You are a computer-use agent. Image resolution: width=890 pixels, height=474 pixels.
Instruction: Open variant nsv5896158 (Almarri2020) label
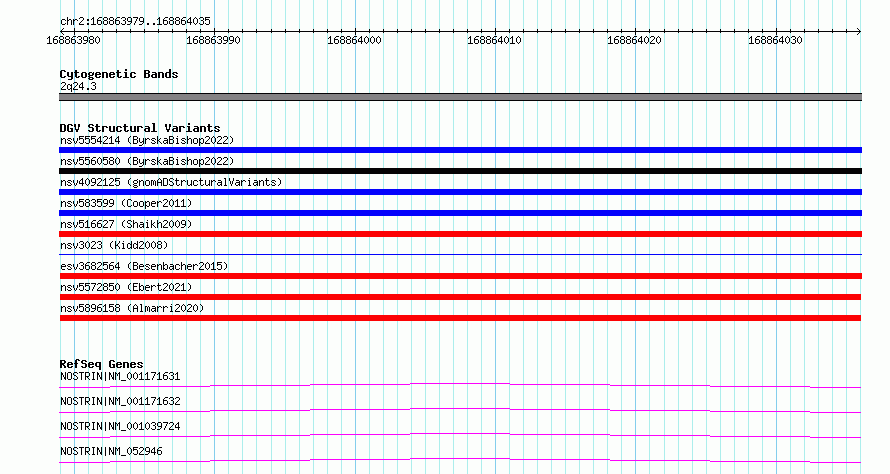132,308
